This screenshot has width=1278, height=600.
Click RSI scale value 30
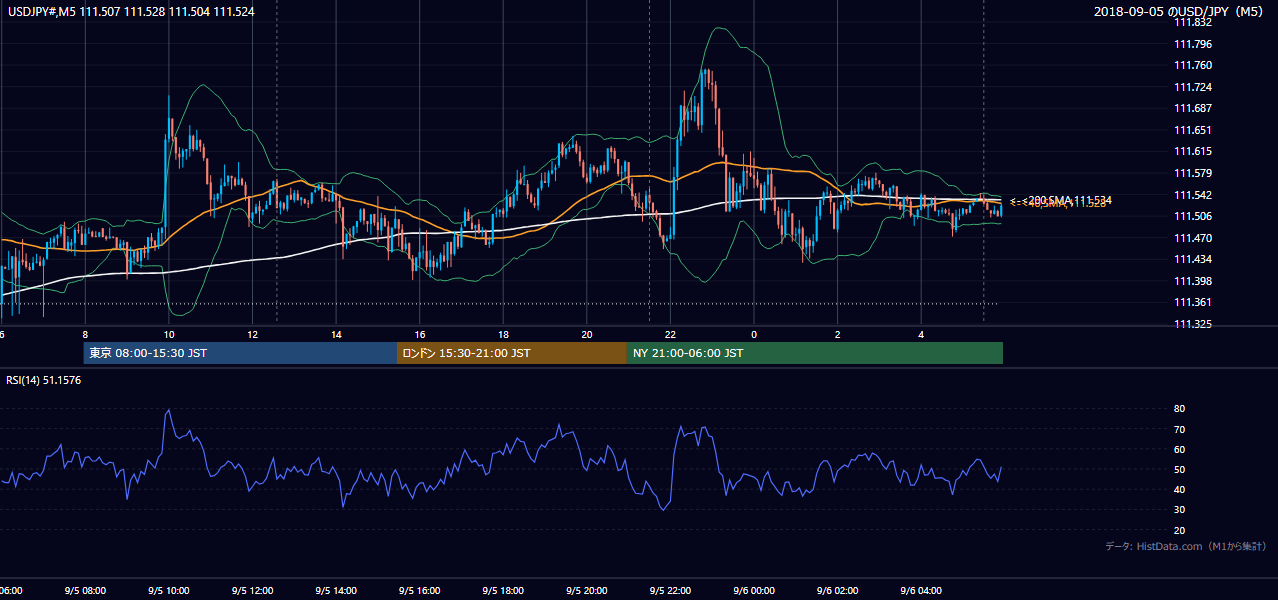pyautogui.click(x=1179, y=509)
